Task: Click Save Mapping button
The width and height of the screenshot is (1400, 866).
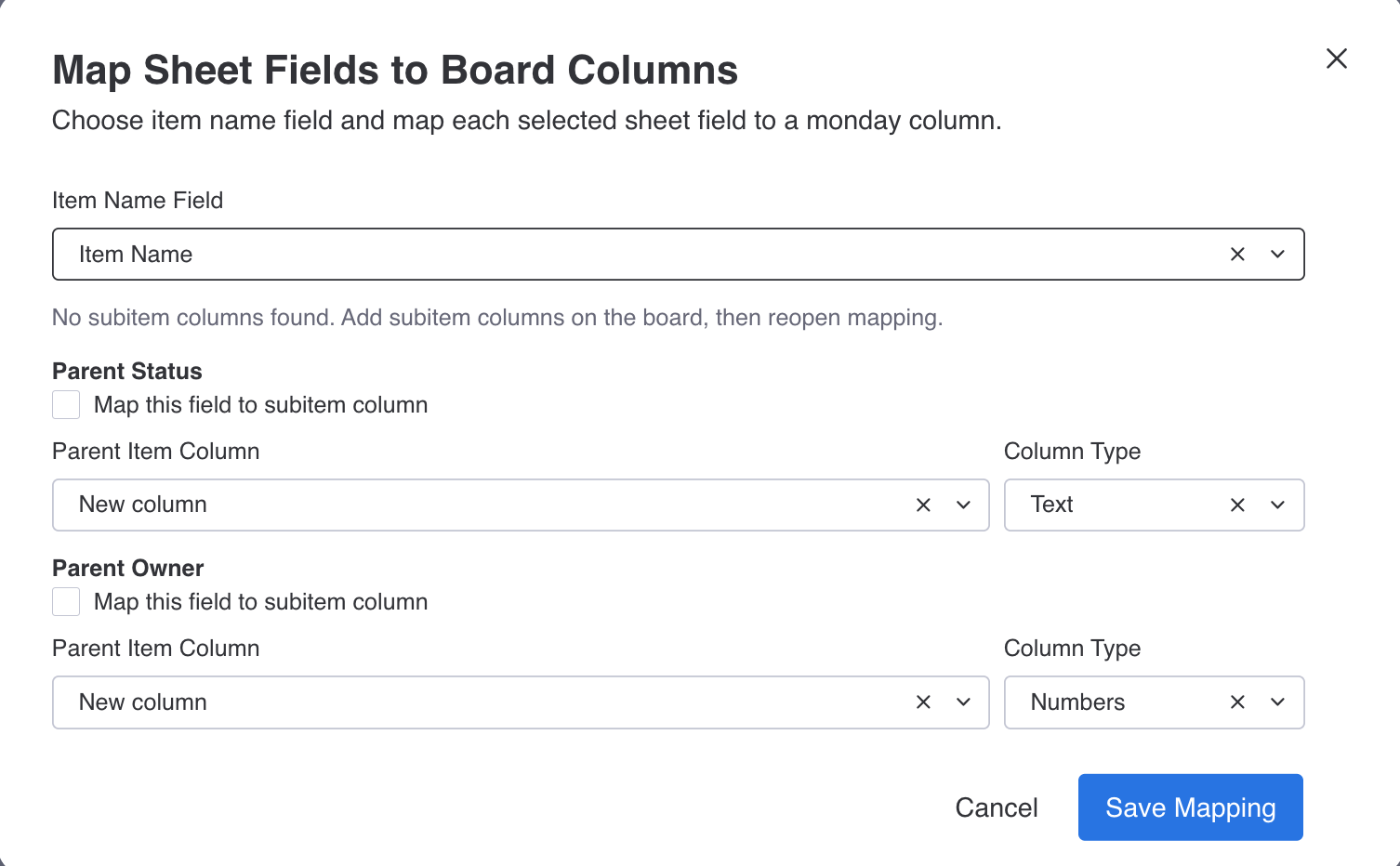Action: point(1190,807)
